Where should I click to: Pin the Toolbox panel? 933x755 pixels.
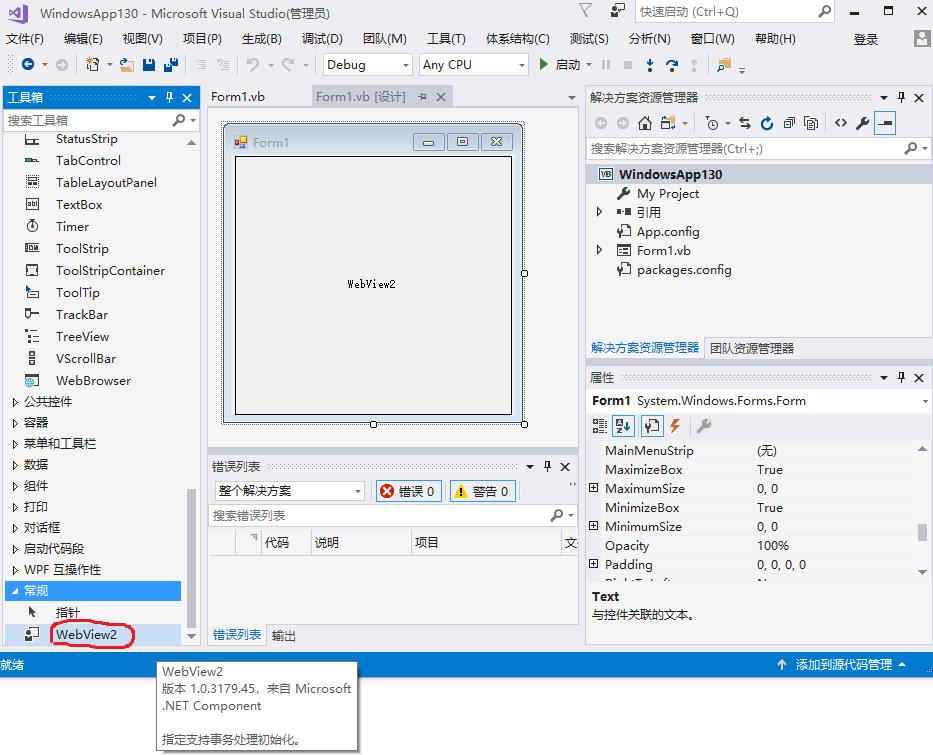click(170, 98)
